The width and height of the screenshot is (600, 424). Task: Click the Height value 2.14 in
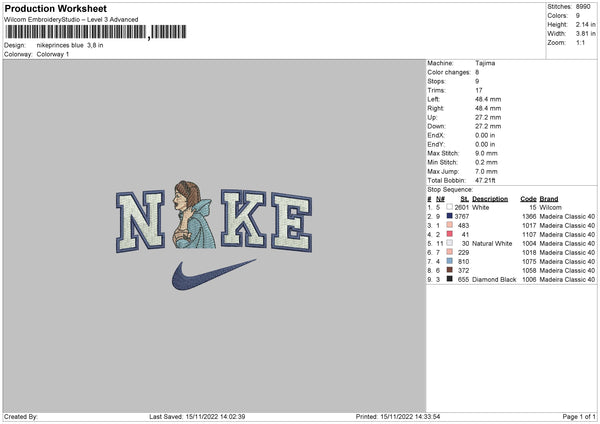(585, 24)
